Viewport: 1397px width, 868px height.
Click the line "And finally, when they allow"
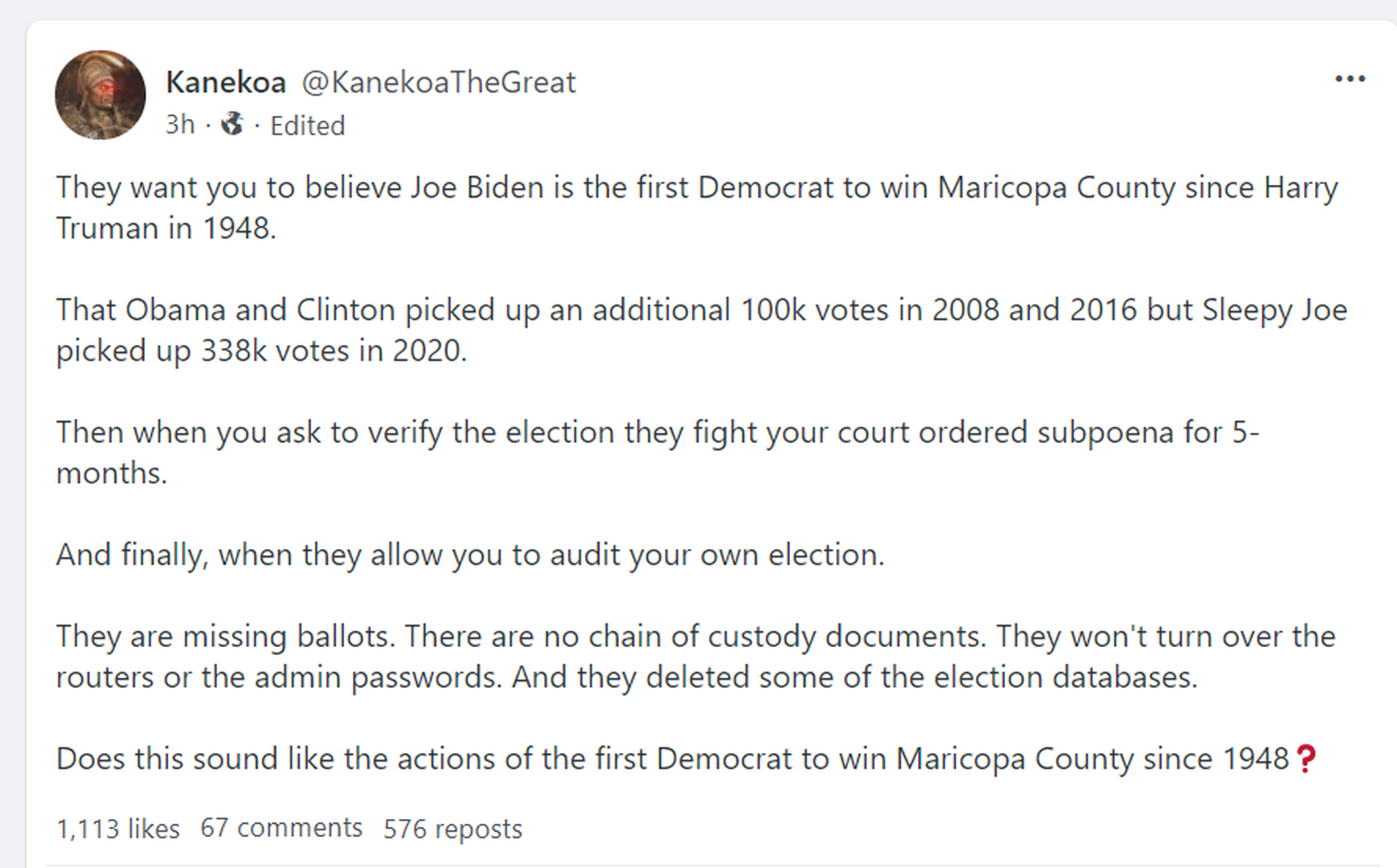(469, 555)
